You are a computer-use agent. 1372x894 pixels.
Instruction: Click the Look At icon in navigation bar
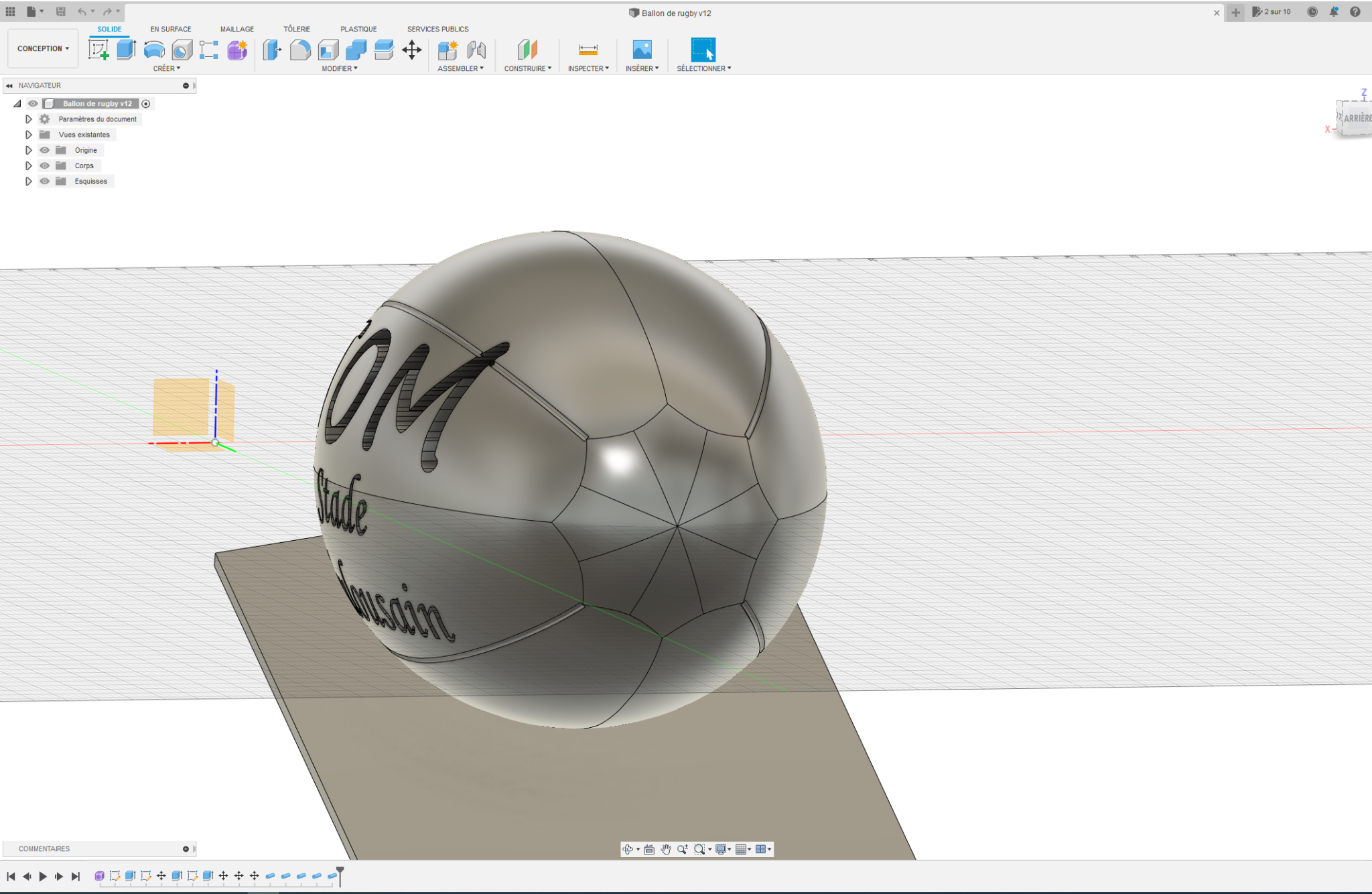click(649, 849)
